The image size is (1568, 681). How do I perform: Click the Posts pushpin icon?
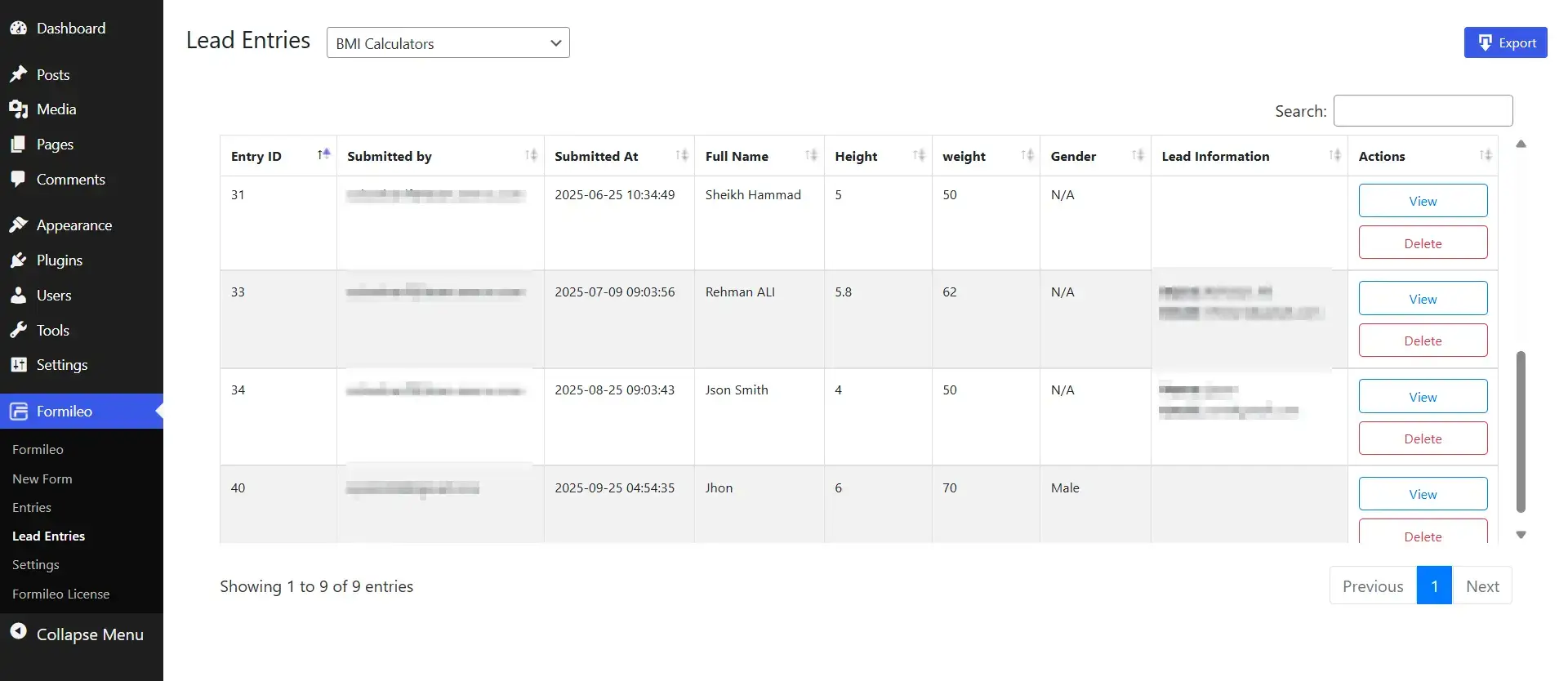coord(18,74)
